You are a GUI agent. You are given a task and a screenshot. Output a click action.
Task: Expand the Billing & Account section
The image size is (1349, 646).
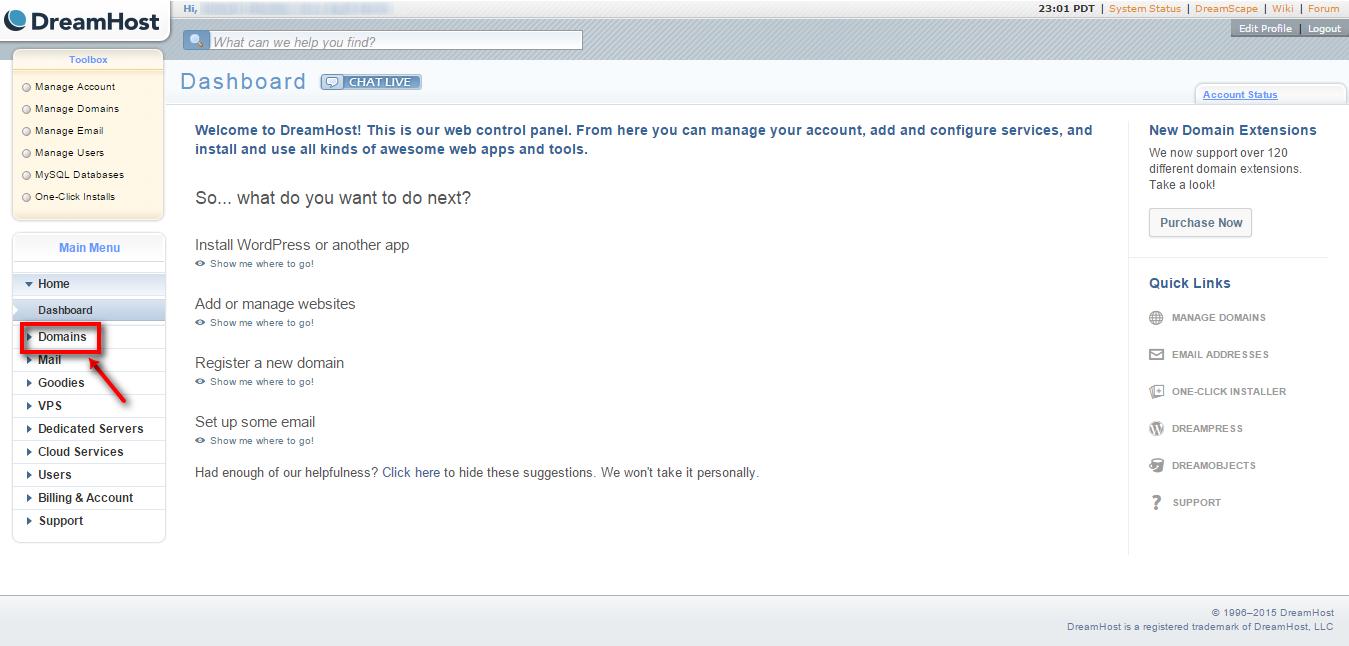point(85,498)
